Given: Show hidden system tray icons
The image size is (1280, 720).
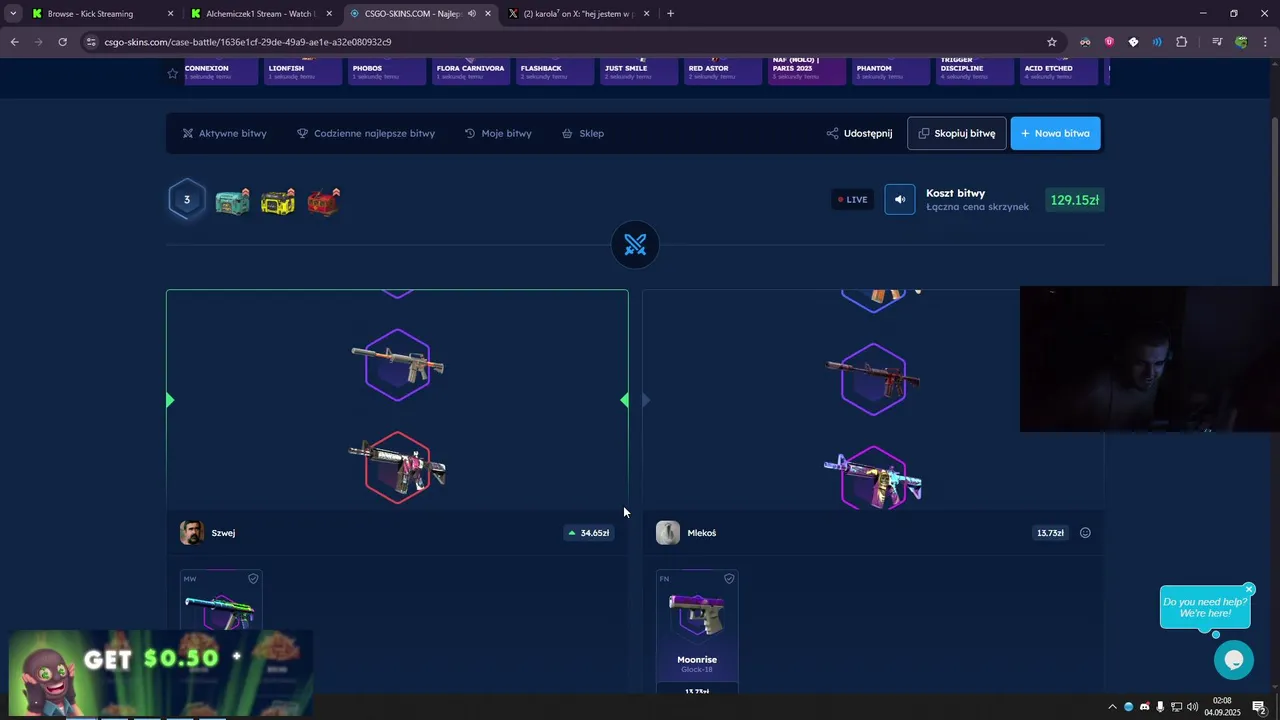Looking at the screenshot, I should tap(1112, 707).
